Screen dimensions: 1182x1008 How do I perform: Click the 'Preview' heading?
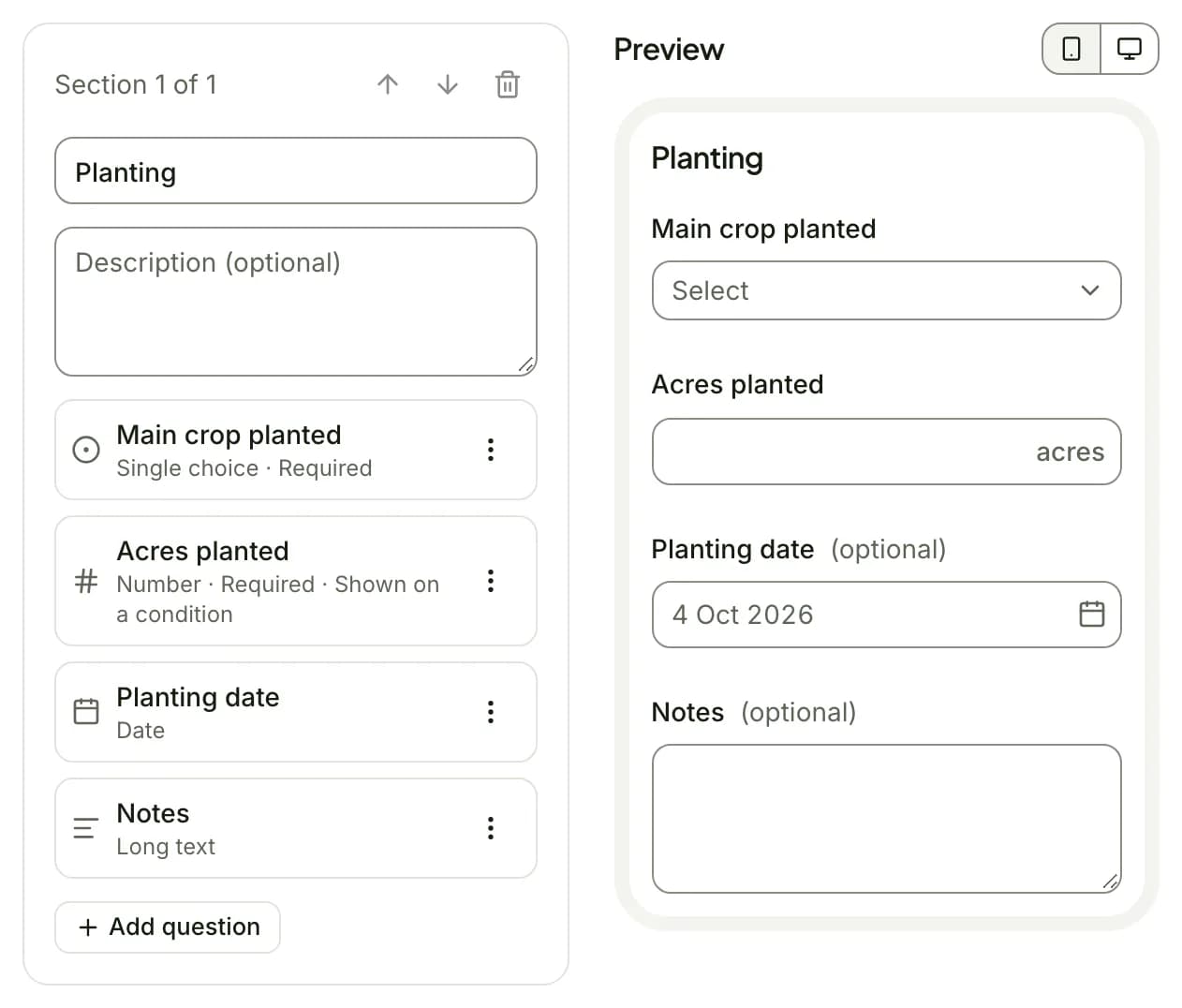tap(669, 49)
